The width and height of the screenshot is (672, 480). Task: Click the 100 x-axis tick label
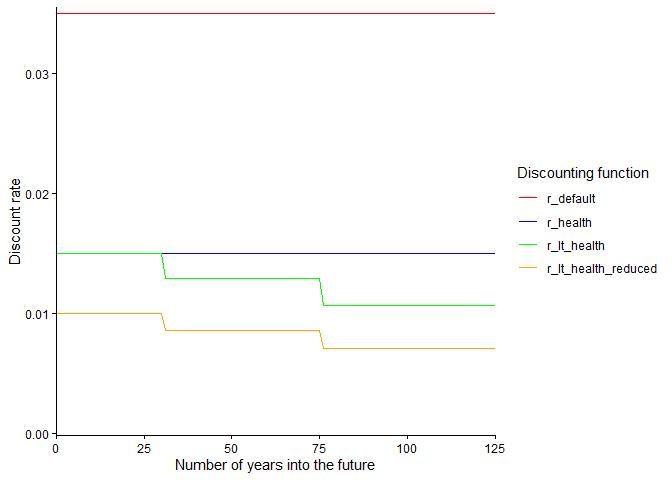click(407, 450)
